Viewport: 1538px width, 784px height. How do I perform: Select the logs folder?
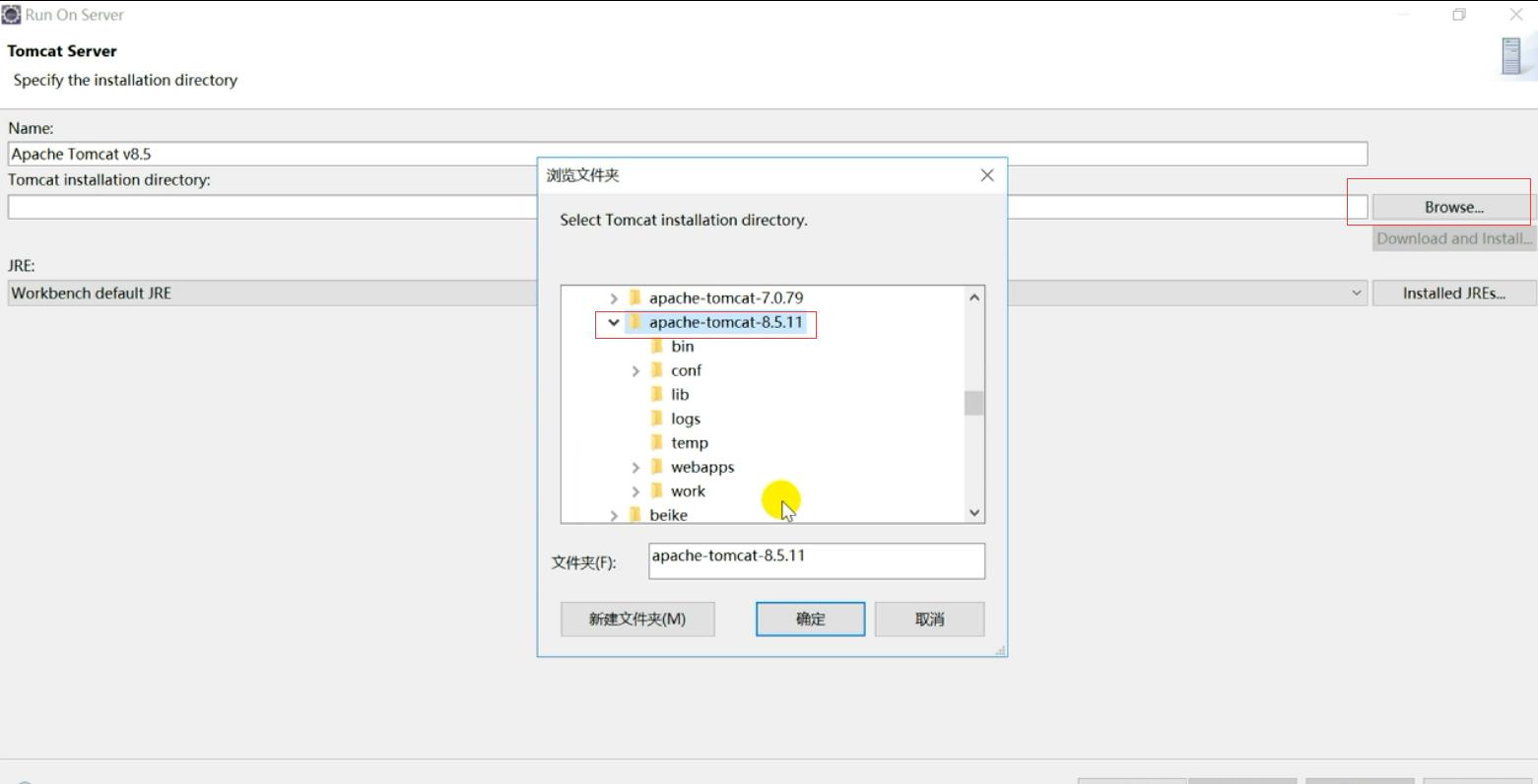coord(686,419)
